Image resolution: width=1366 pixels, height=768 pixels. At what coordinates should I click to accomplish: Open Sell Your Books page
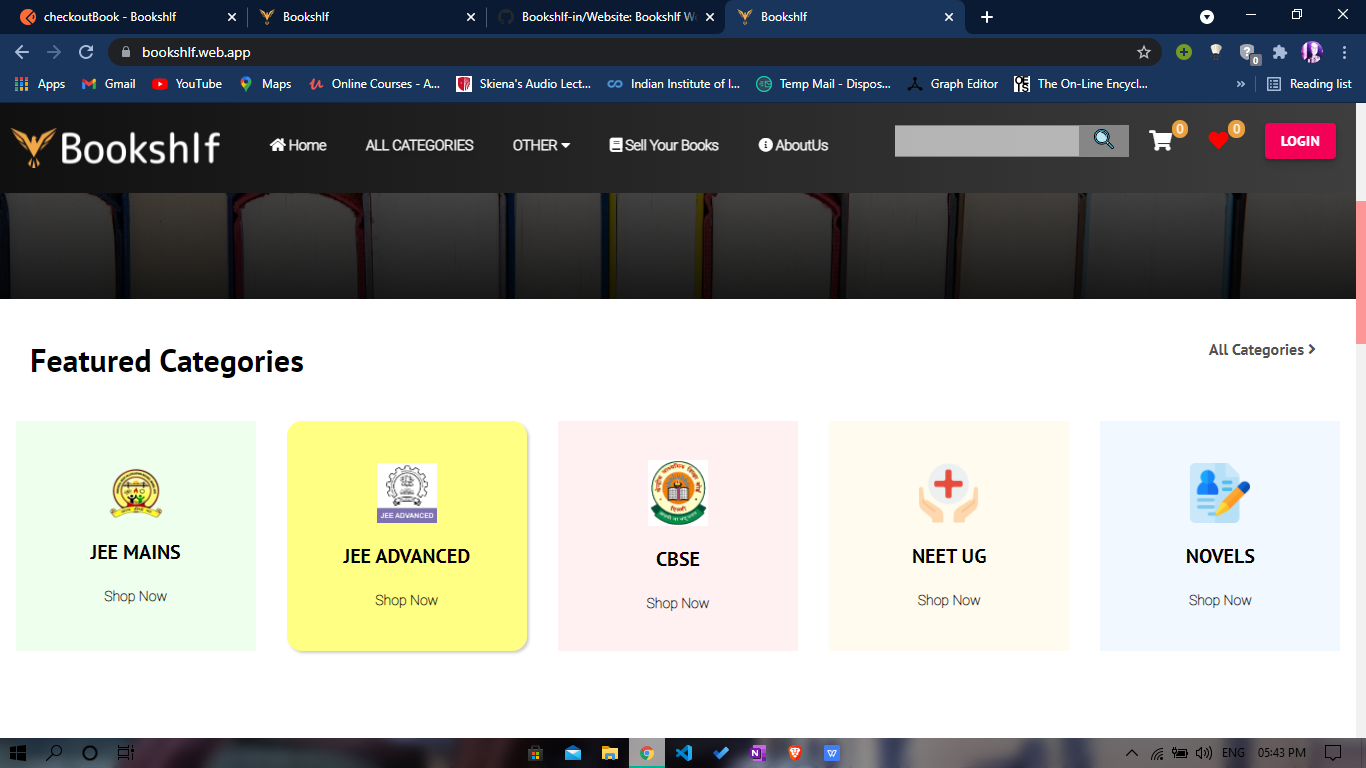[x=664, y=145]
